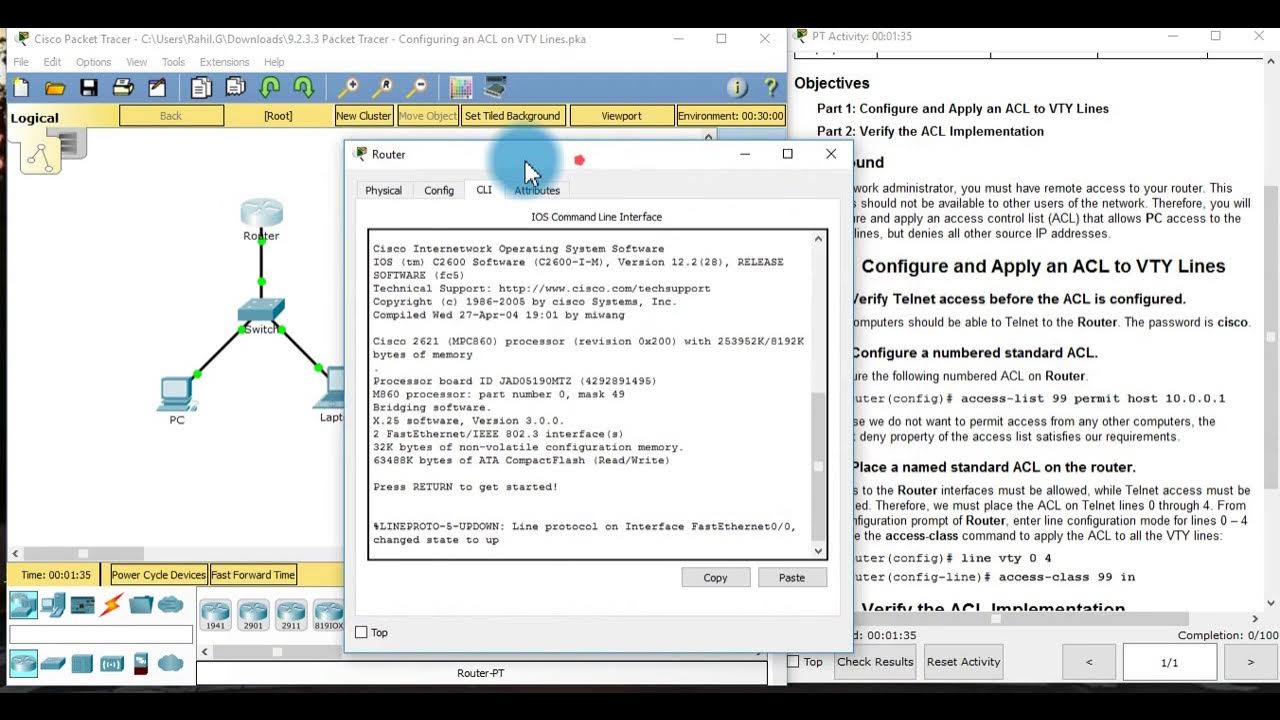1280x720 pixels.
Task: Select Hubs subcategory icon
Action: coord(82,663)
